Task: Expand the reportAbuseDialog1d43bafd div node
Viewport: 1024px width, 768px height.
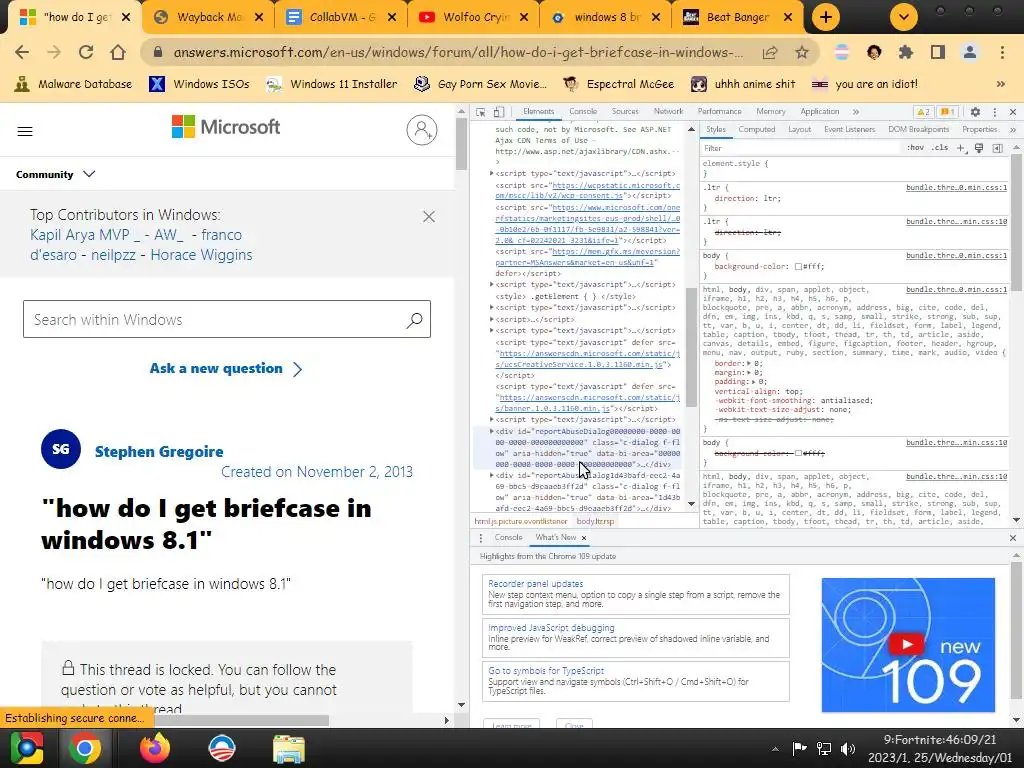Action: (492, 475)
